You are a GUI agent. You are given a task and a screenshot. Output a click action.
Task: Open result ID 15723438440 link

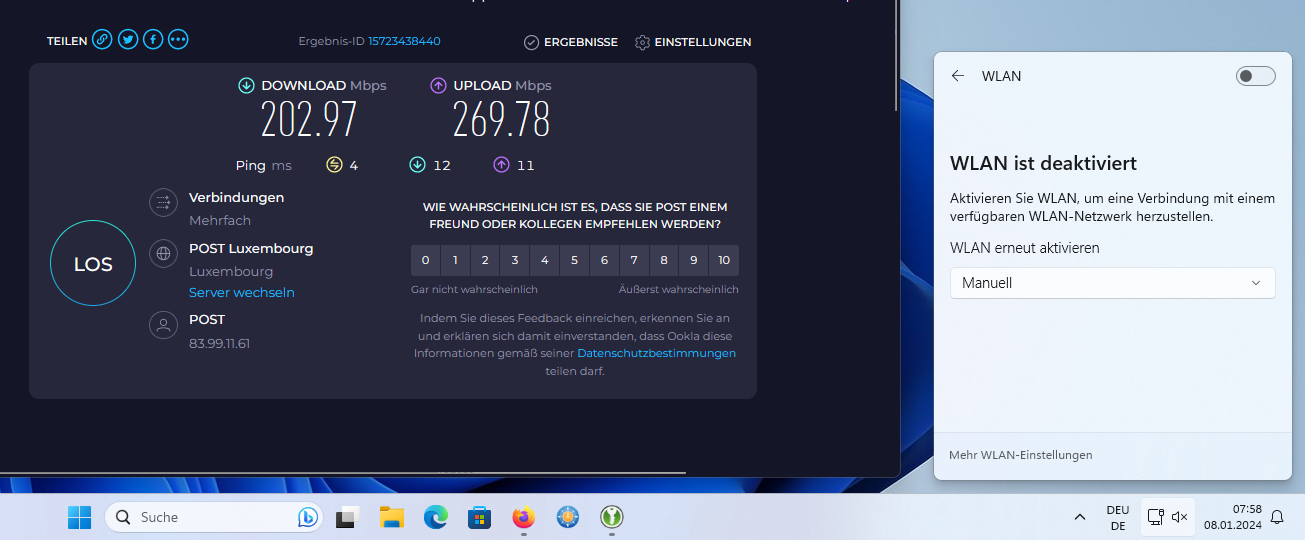pyautogui.click(x=404, y=41)
